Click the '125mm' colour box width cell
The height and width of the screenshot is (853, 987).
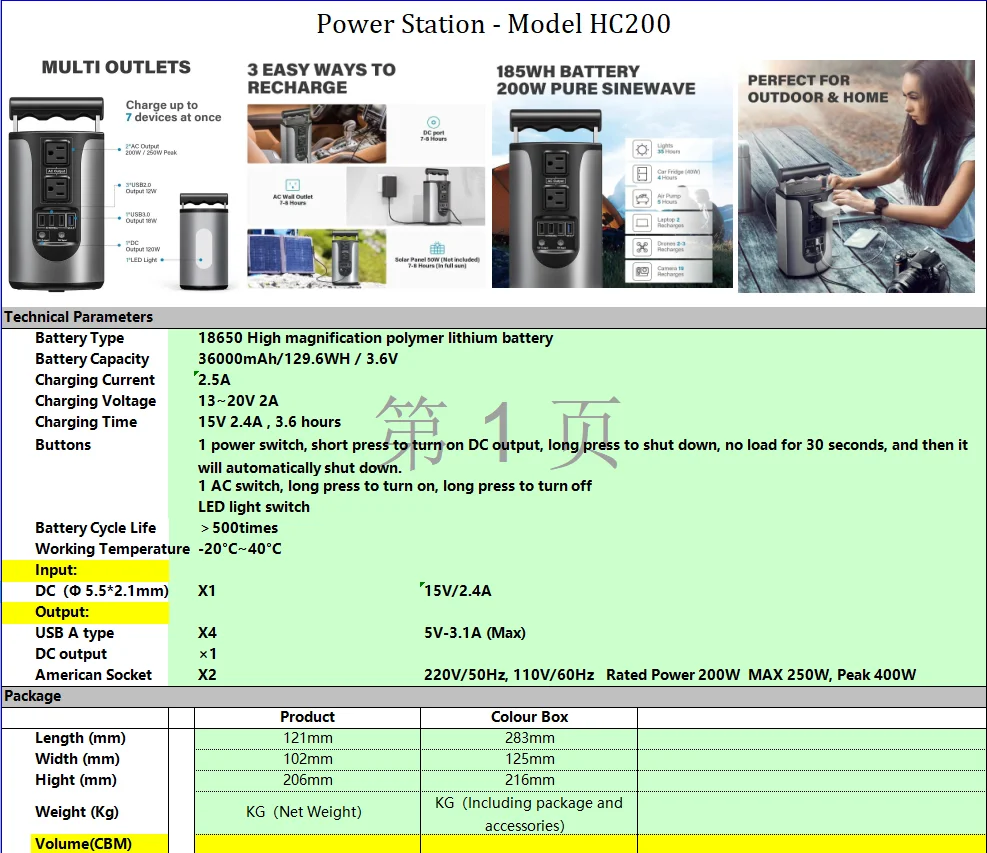[529, 759]
